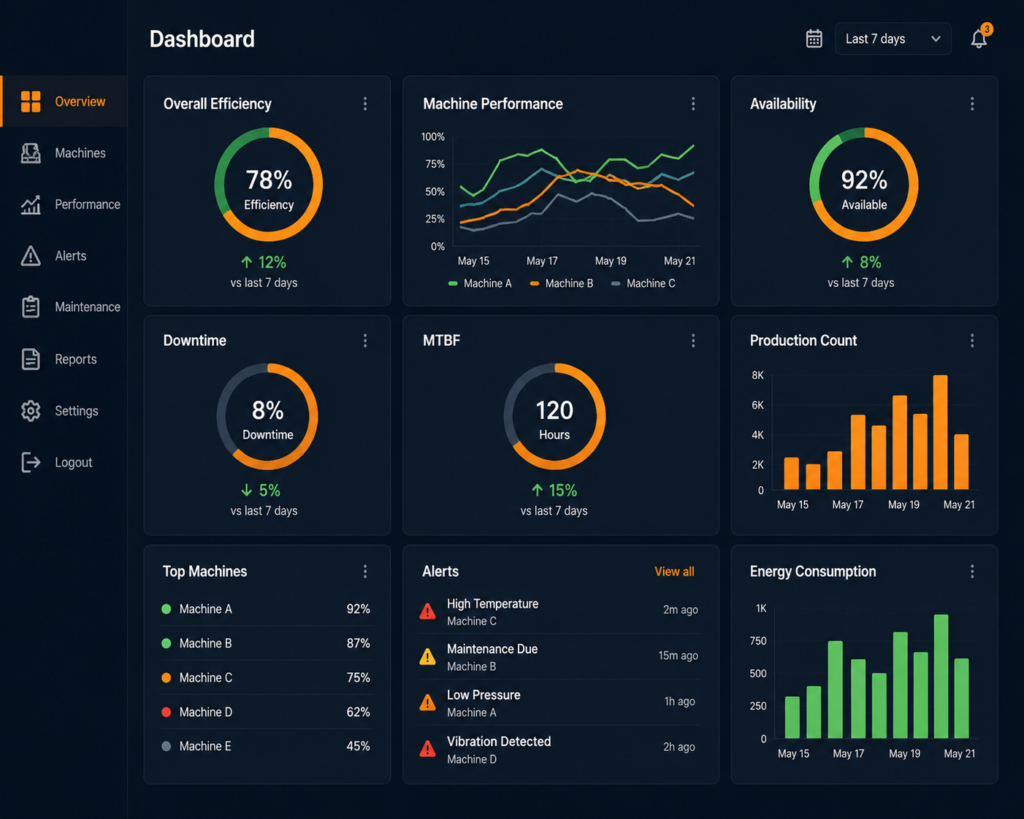Open the High Temperature alert entry
1024x819 pixels.
point(558,612)
